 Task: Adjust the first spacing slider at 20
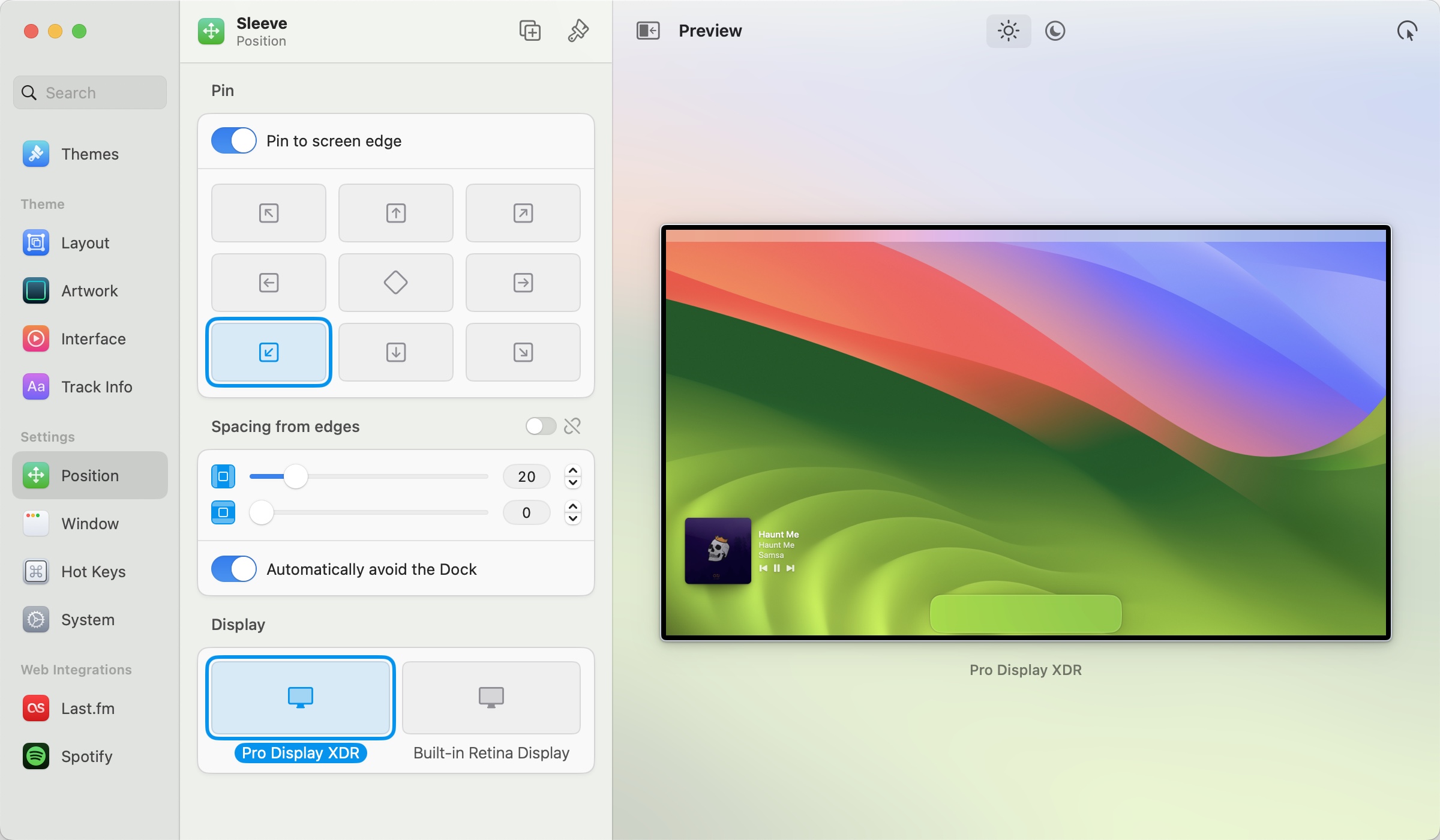pyautogui.click(x=295, y=476)
